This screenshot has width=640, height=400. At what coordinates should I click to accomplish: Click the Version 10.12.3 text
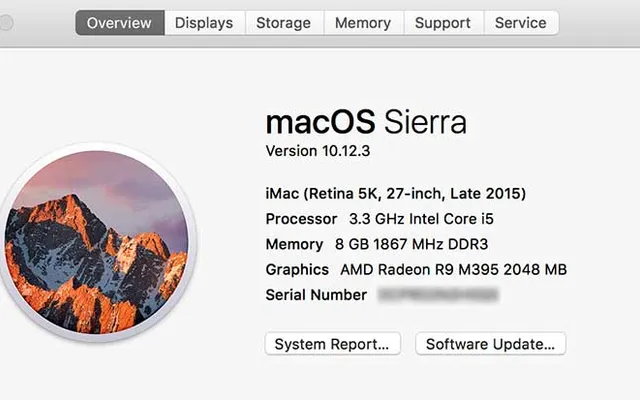(x=317, y=150)
